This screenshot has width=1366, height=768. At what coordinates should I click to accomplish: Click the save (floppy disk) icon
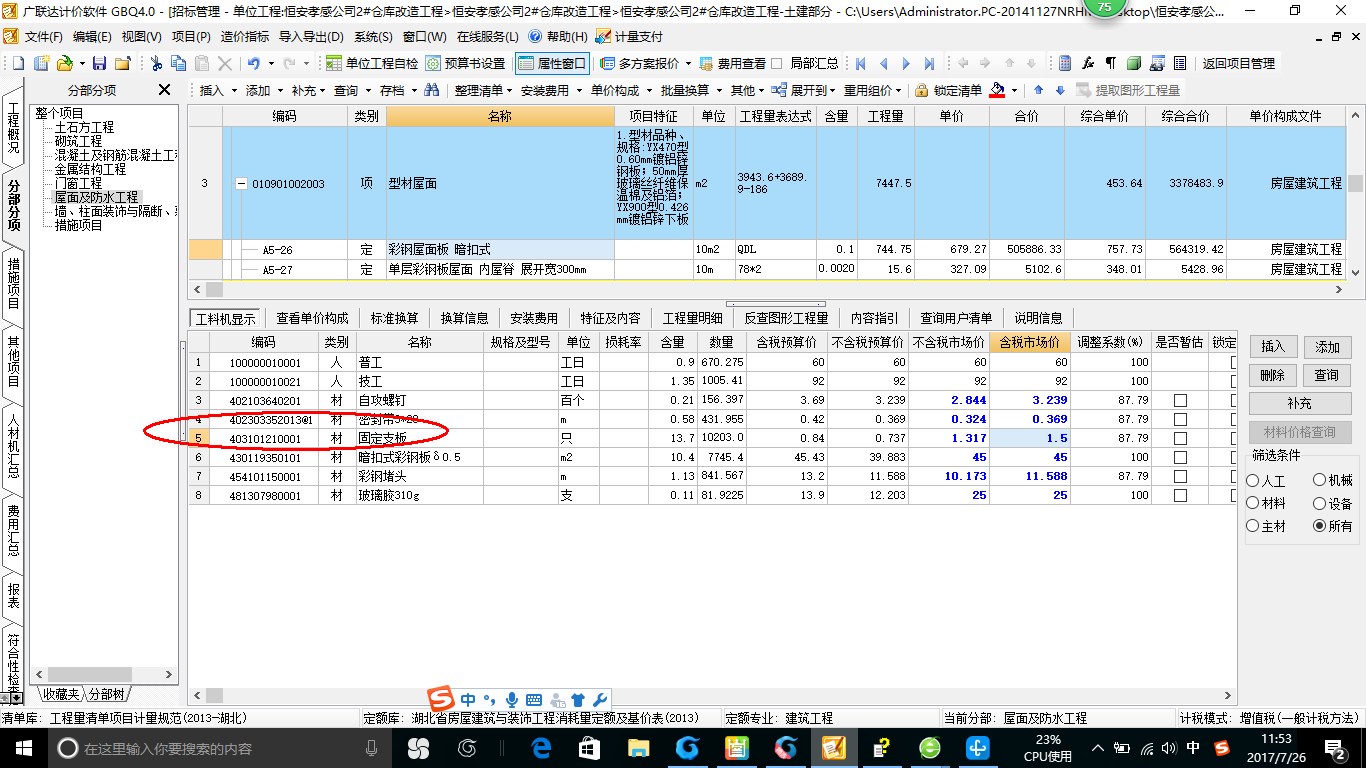click(x=99, y=63)
